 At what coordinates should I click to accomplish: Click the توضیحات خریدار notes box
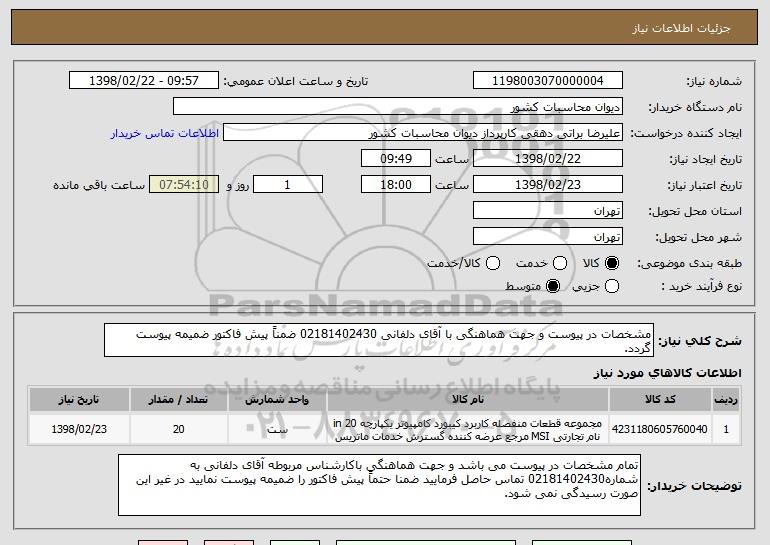pyautogui.click(x=379, y=485)
